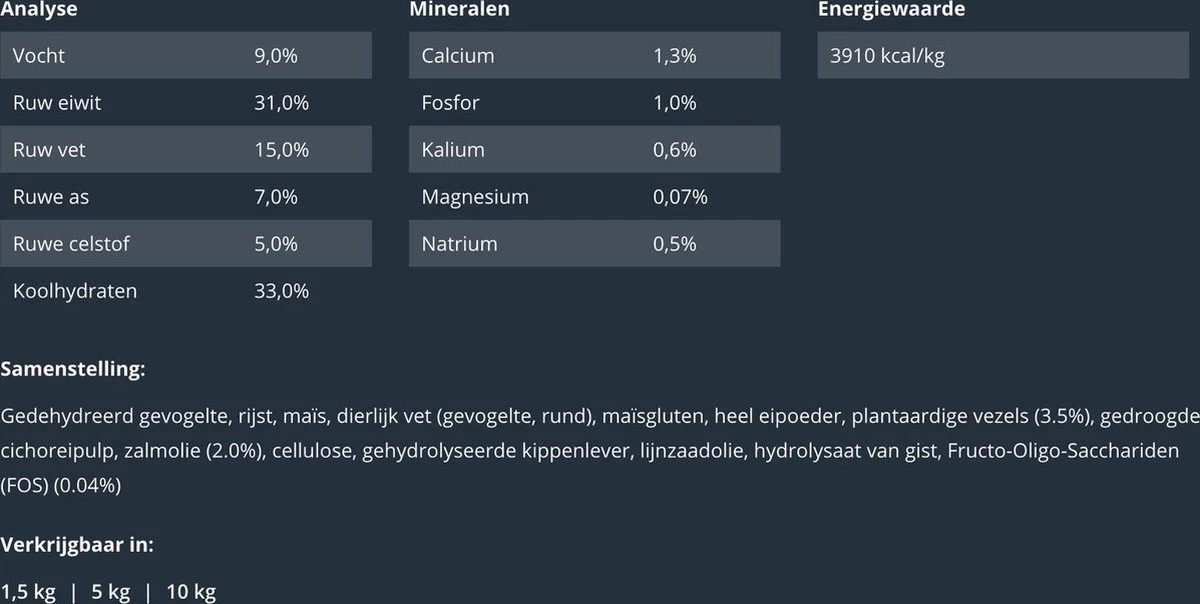Click the Analyse heading
The image size is (1200, 604).
point(39,10)
